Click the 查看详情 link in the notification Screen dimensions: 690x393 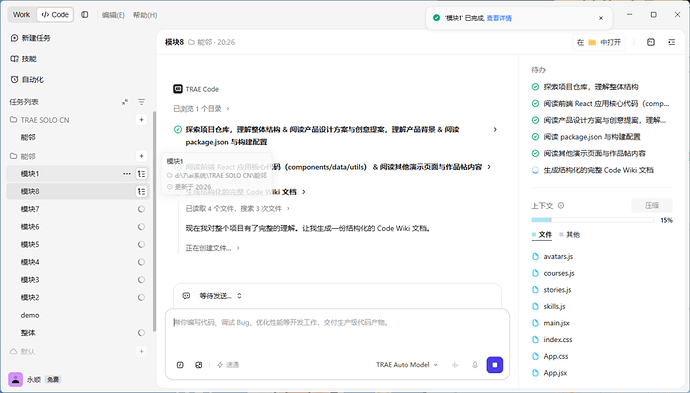pos(499,18)
